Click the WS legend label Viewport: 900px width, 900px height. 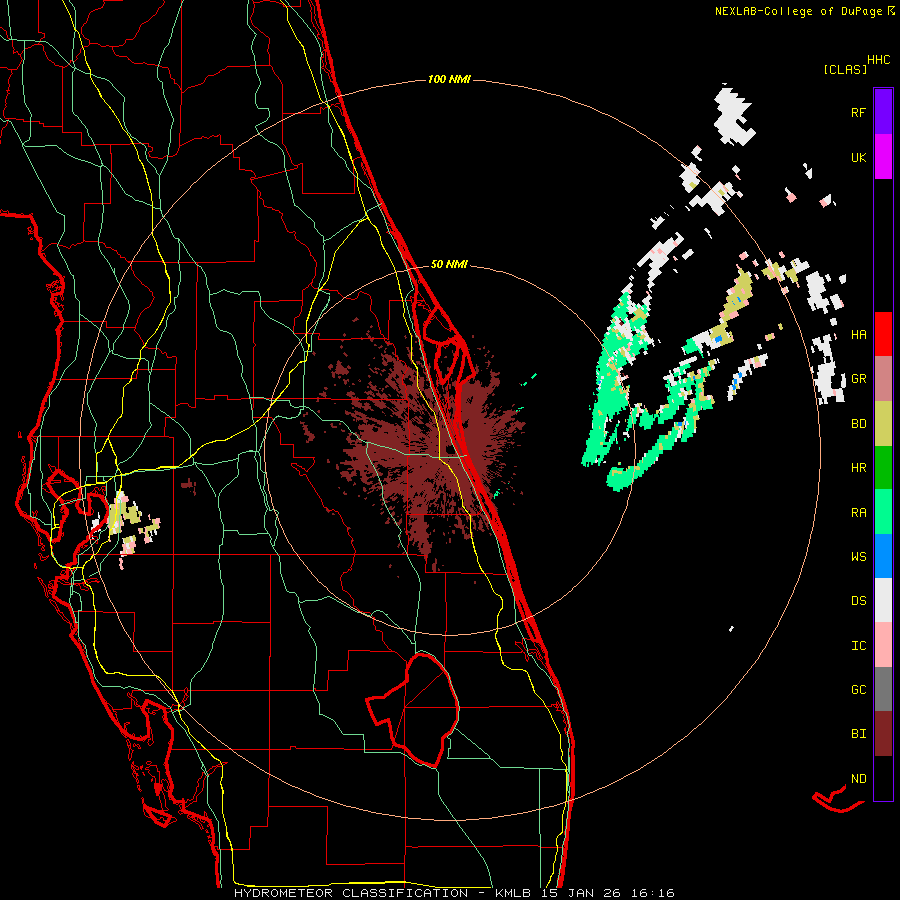(858, 557)
